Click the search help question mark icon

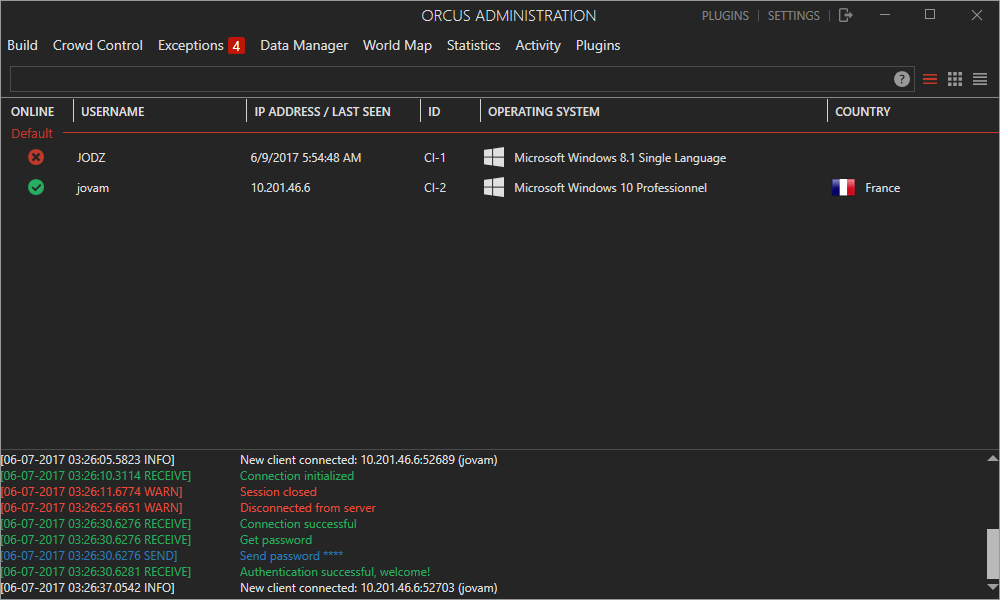point(902,79)
